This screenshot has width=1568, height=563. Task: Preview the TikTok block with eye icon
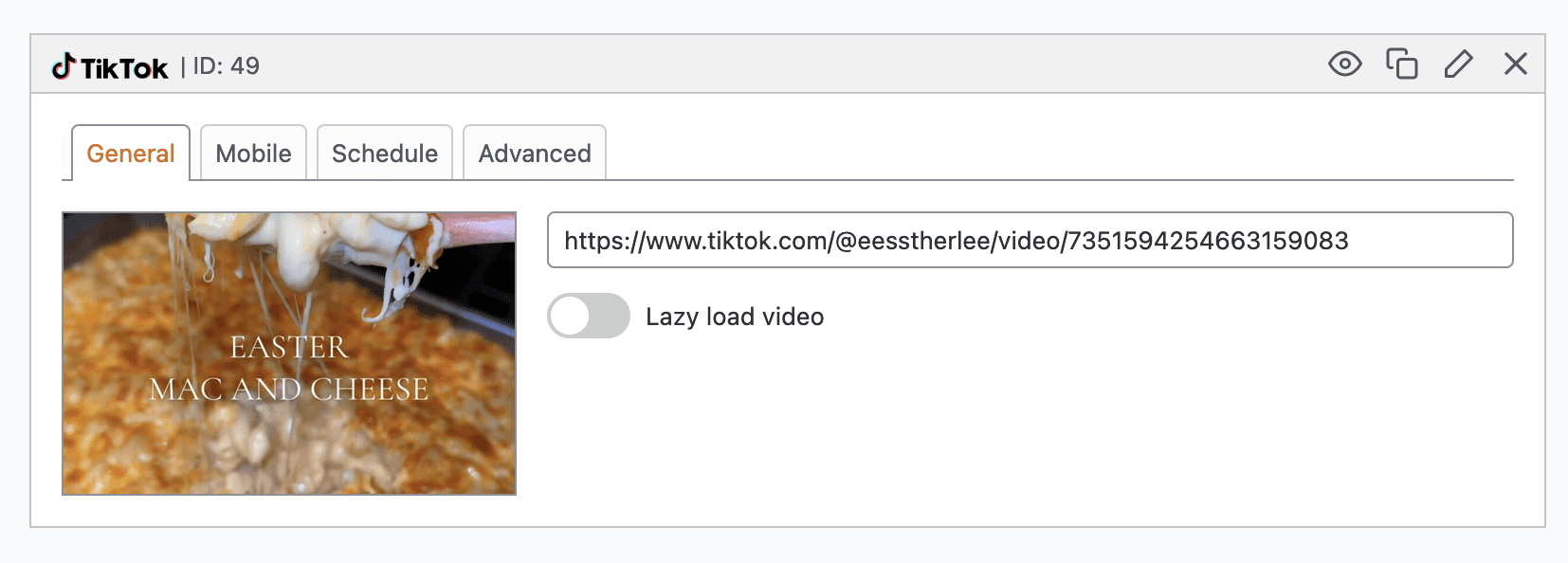tap(1344, 64)
